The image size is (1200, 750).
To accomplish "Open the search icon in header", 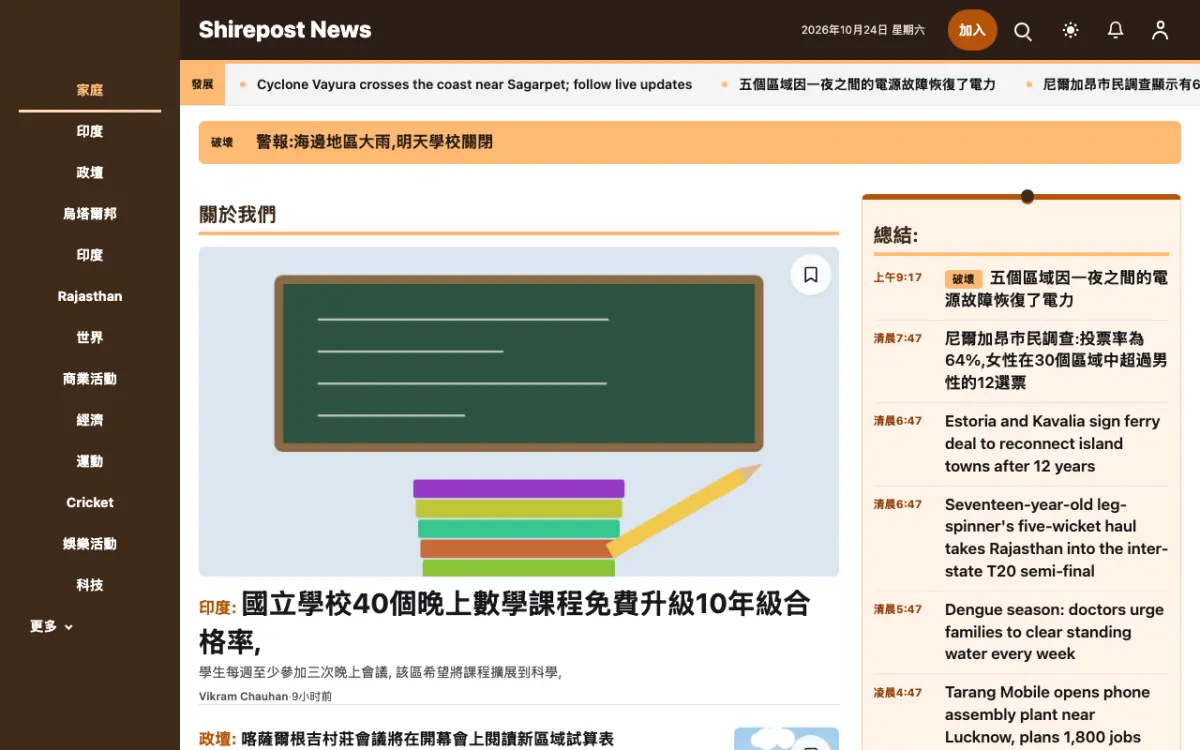I will click(x=1023, y=31).
